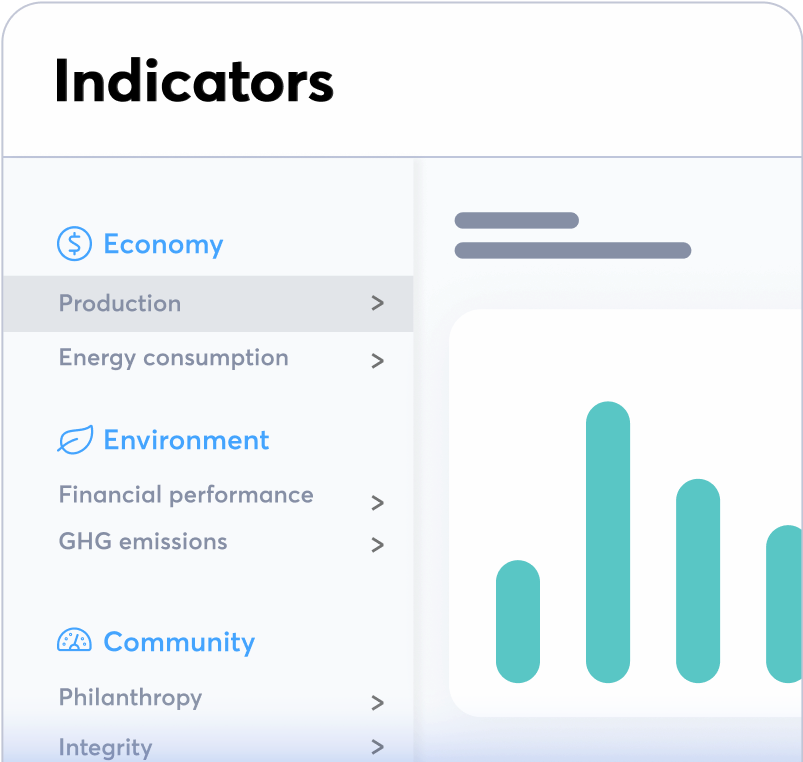Expand the Integrity chevron arrow

click(x=377, y=747)
